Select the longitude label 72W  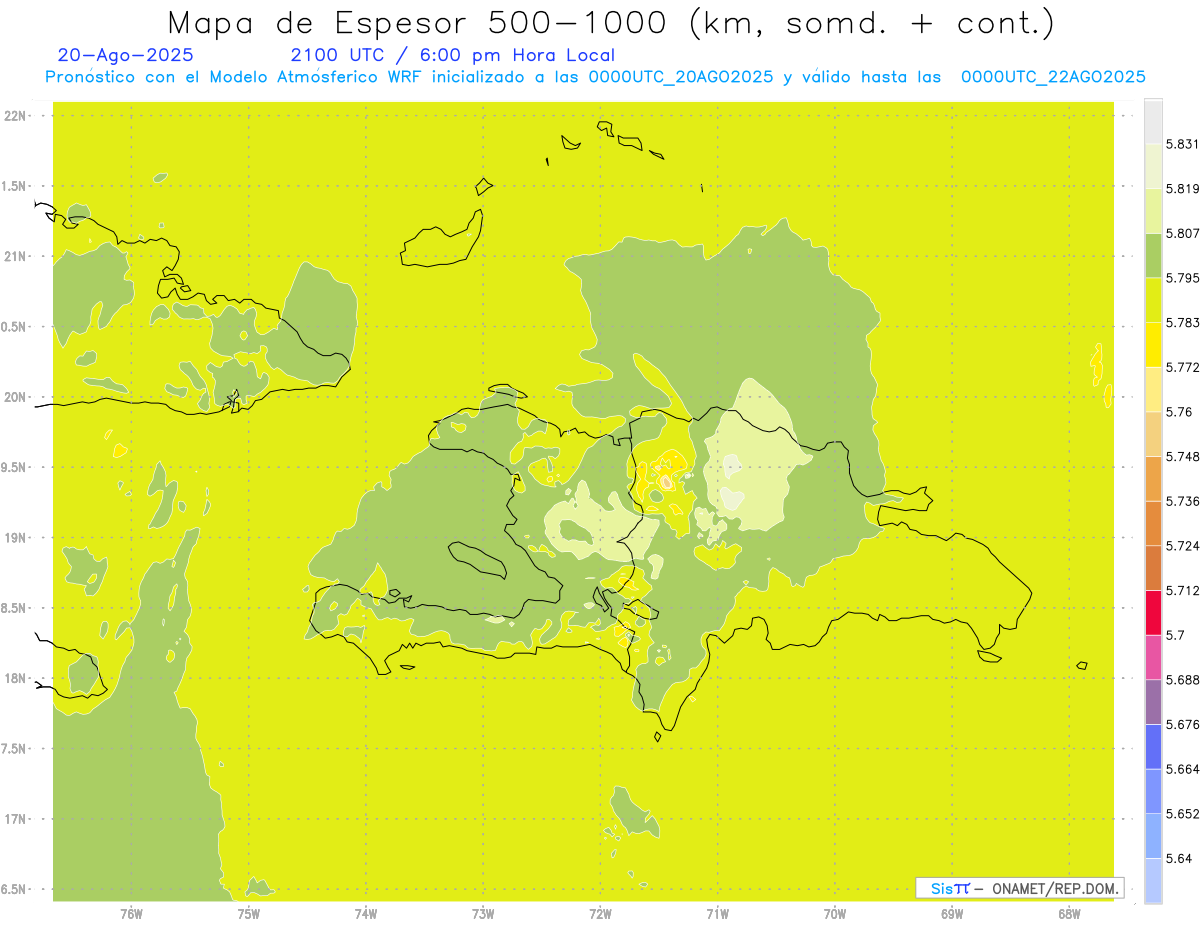click(x=600, y=913)
